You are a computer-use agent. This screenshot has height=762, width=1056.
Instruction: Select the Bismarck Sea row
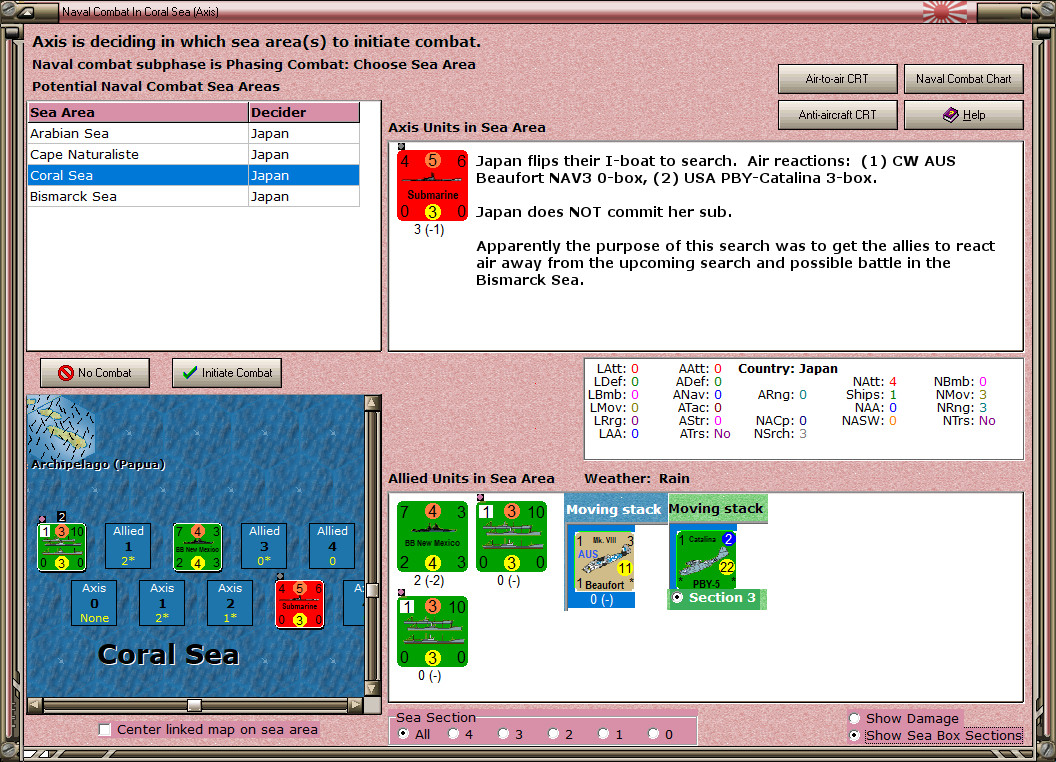coord(193,196)
